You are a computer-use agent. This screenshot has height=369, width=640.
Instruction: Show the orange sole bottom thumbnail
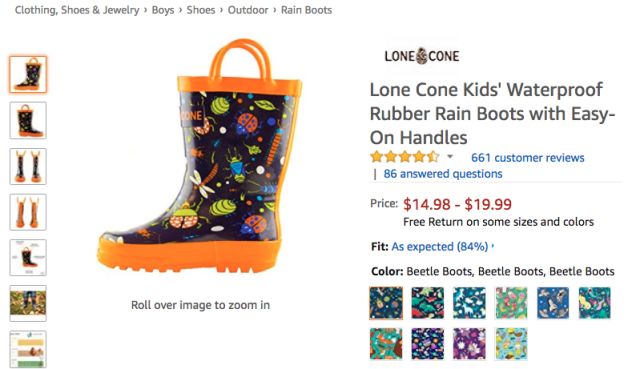pyautogui.click(x=28, y=212)
